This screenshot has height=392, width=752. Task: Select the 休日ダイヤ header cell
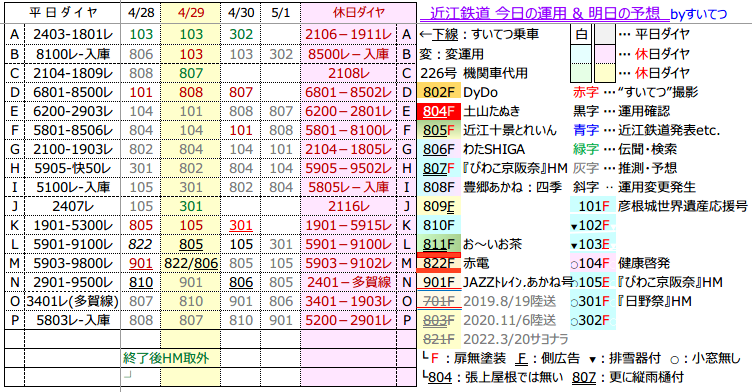pos(359,13)
